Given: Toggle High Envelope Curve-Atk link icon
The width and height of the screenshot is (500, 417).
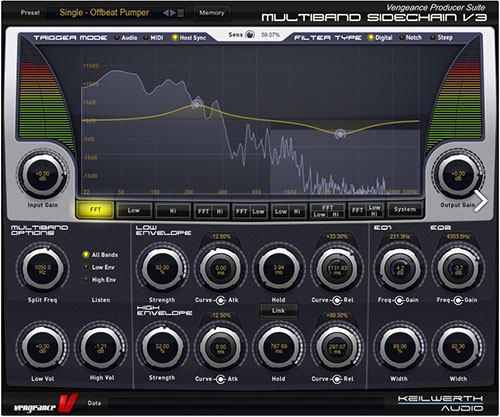Looking at the screenshot, I should pos(220,379).
